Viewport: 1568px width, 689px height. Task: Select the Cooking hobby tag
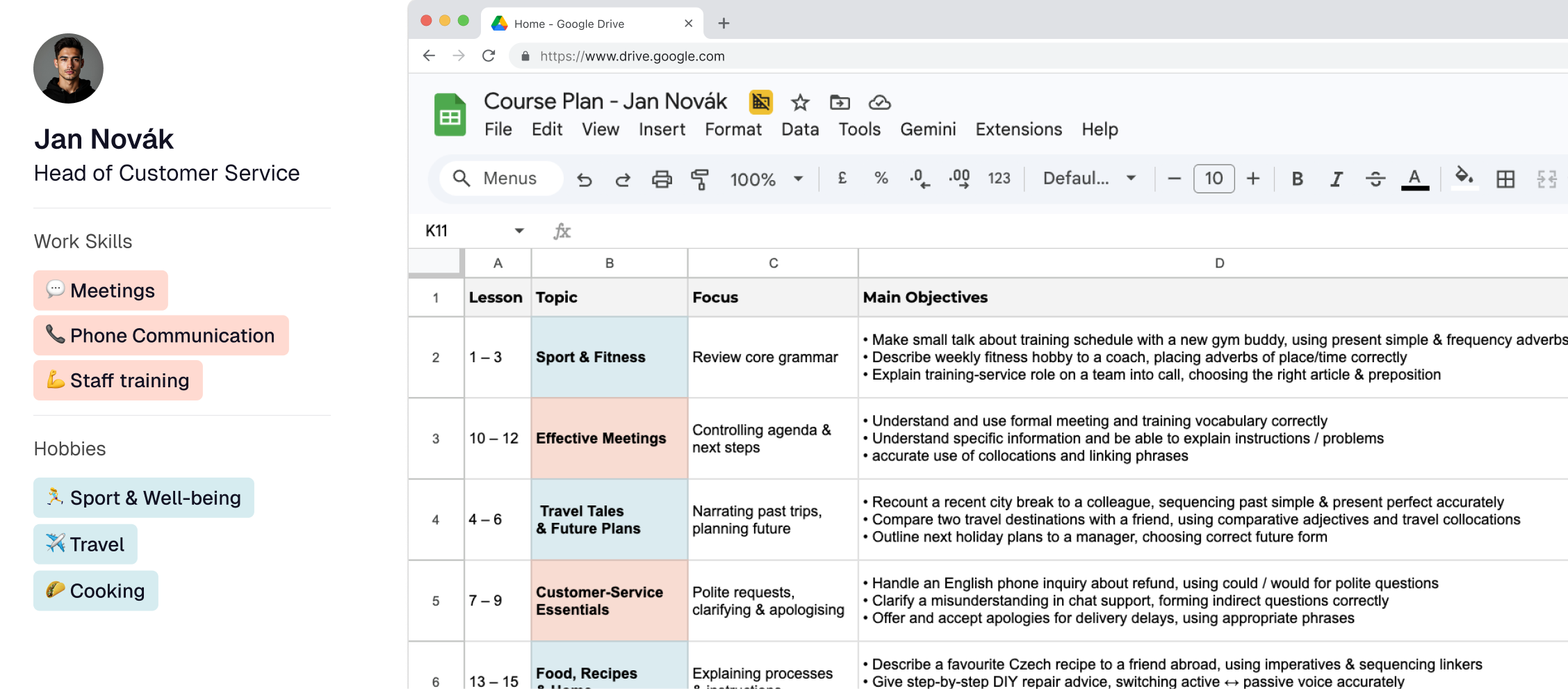pyautogui.click(x=96, y=591)
